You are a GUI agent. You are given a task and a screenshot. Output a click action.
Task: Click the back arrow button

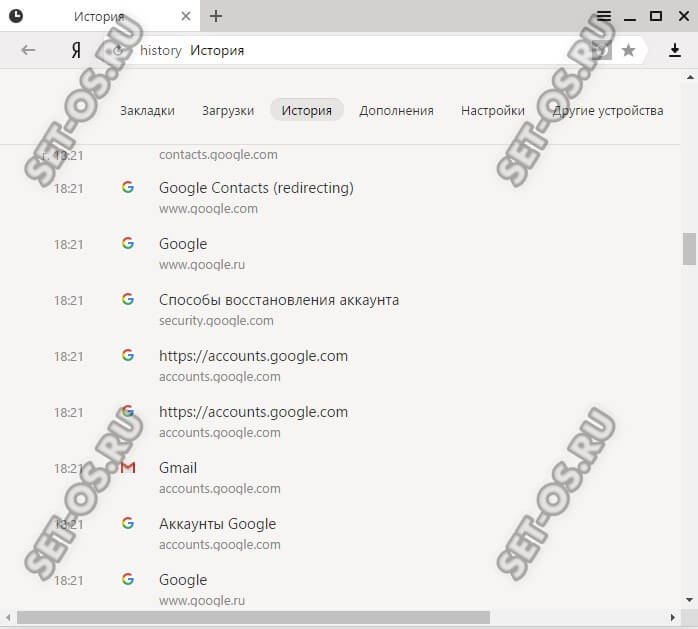(28, 50)
